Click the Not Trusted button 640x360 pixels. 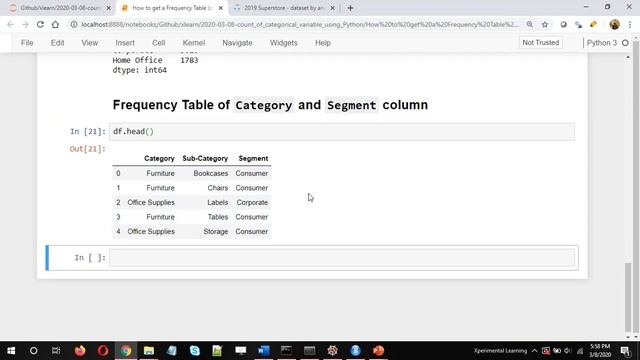point(540,42)
